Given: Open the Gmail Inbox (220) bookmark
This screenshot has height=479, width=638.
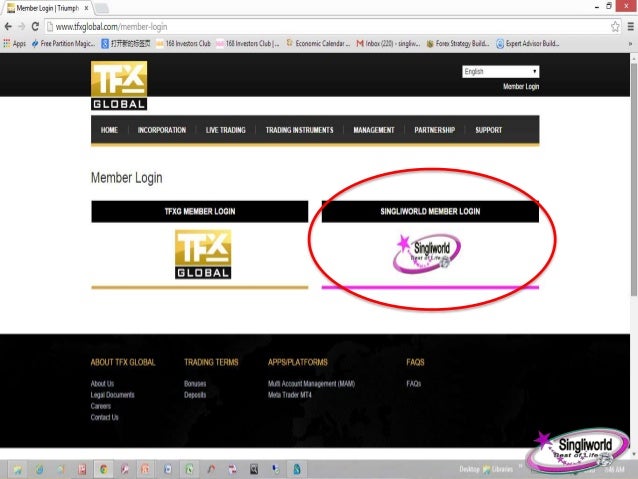Looking at the screenshot, I should [x=388, y=43].
